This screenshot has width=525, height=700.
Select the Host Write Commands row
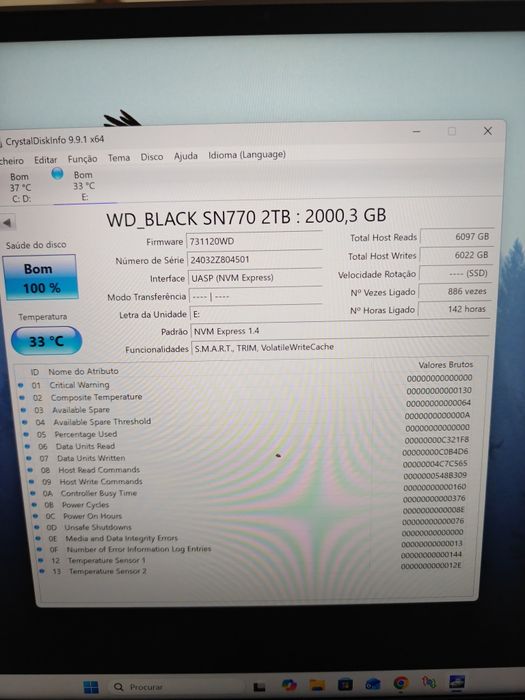(x=248, y=479)
